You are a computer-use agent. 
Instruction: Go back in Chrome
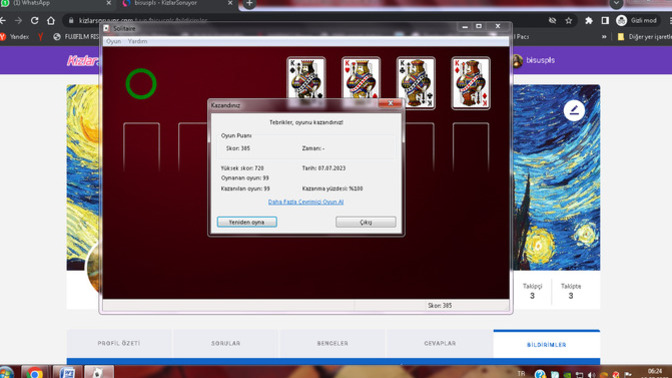pos(3,20)
